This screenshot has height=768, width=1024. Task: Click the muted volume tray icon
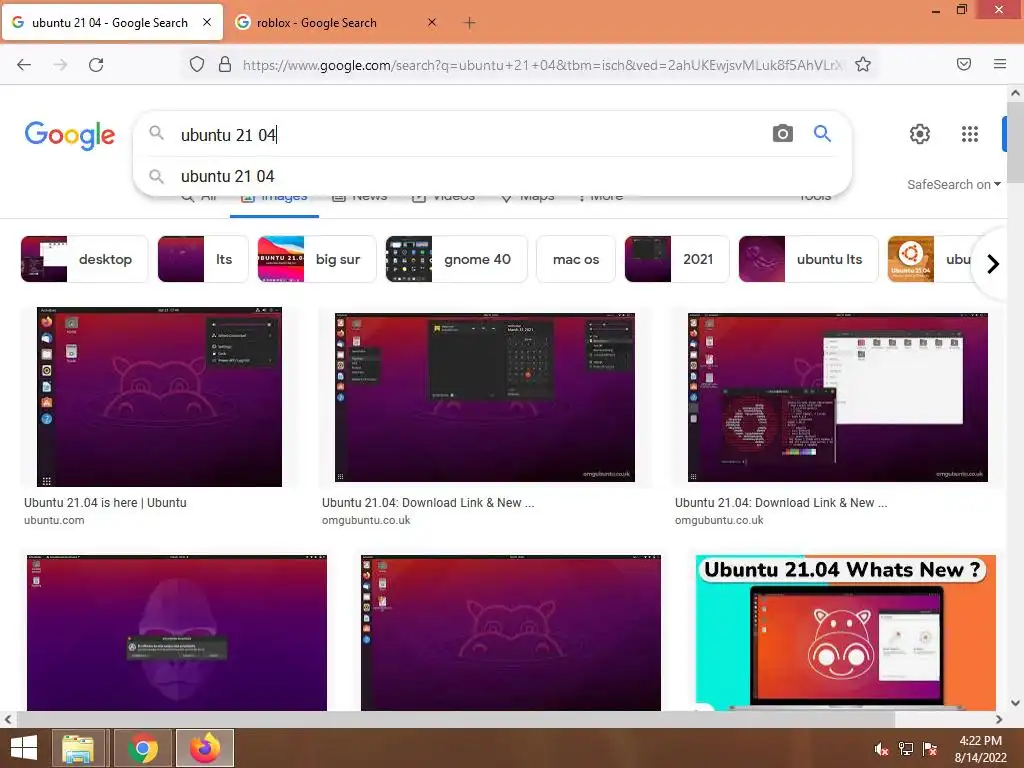pos(881,750)
